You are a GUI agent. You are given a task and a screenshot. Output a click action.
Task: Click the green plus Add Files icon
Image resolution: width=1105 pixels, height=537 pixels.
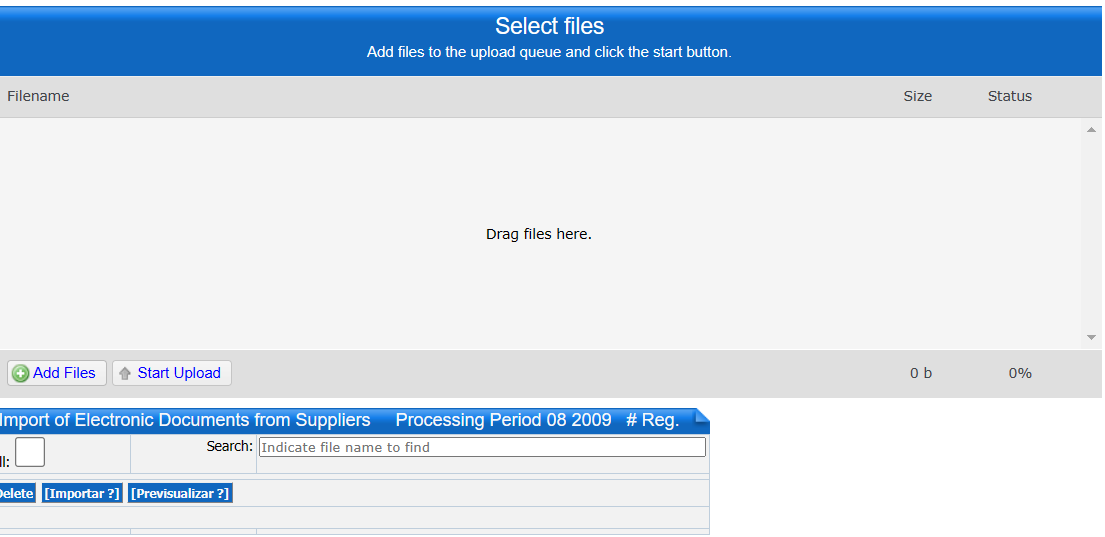(20, 374)
